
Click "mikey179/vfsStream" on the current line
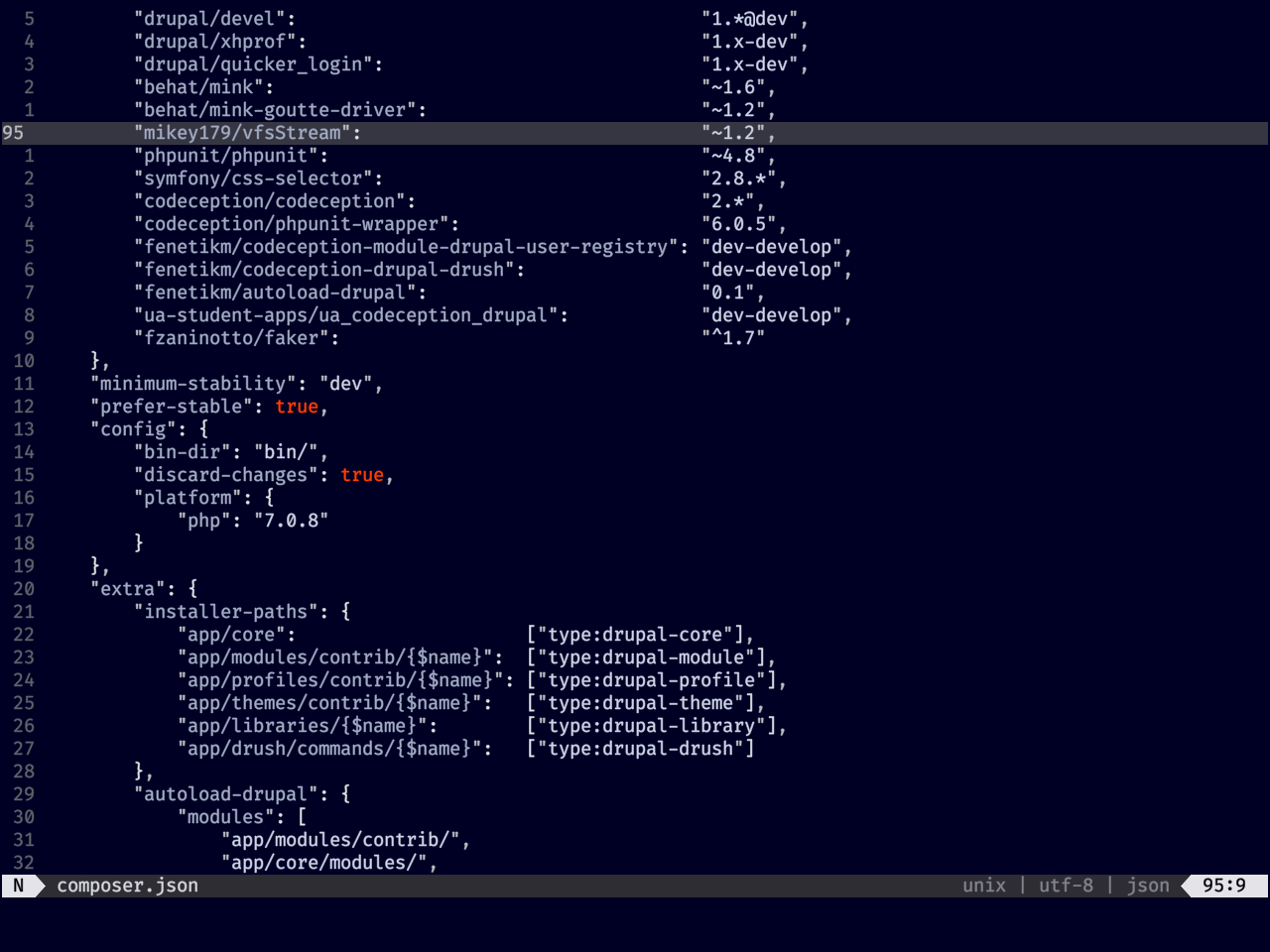242,133
